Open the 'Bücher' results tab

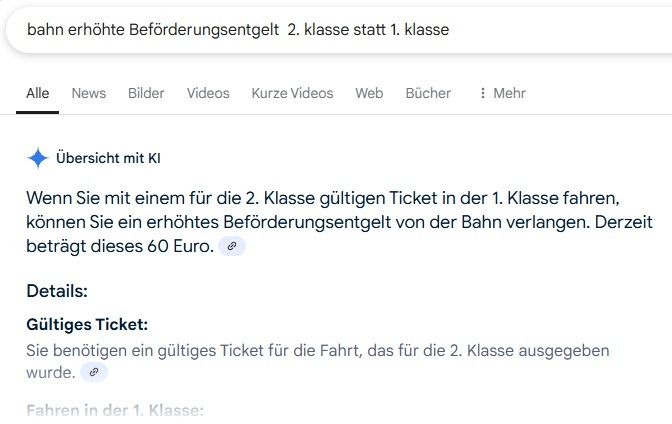428,93
